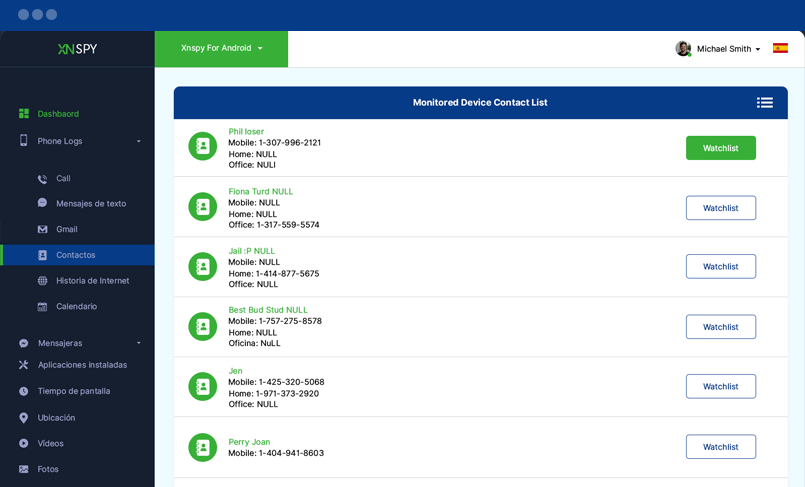805x487 pixels.
Task: Click the Ubicación location pin icon
Action: [24, 418]
